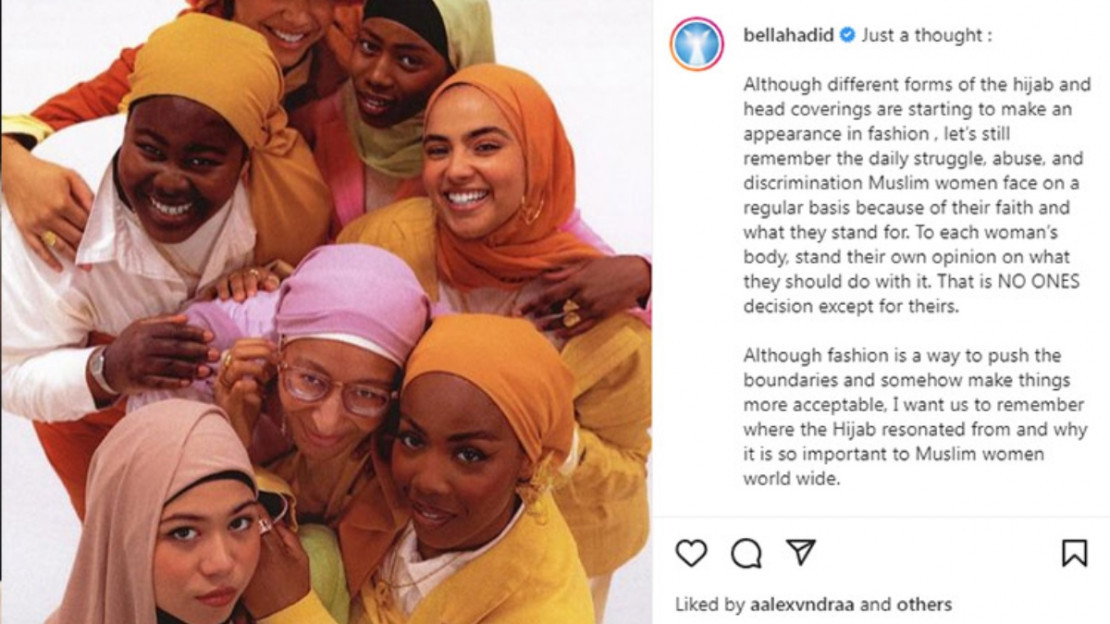Open comments via the speech bubble icon

click(x=746, y=553)
